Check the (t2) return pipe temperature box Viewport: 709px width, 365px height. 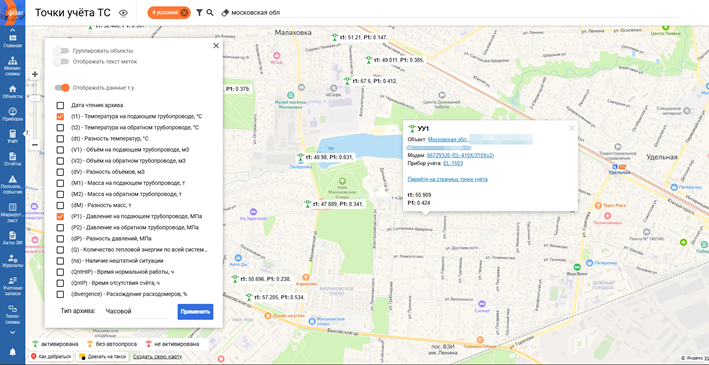(x=60, y=128)
